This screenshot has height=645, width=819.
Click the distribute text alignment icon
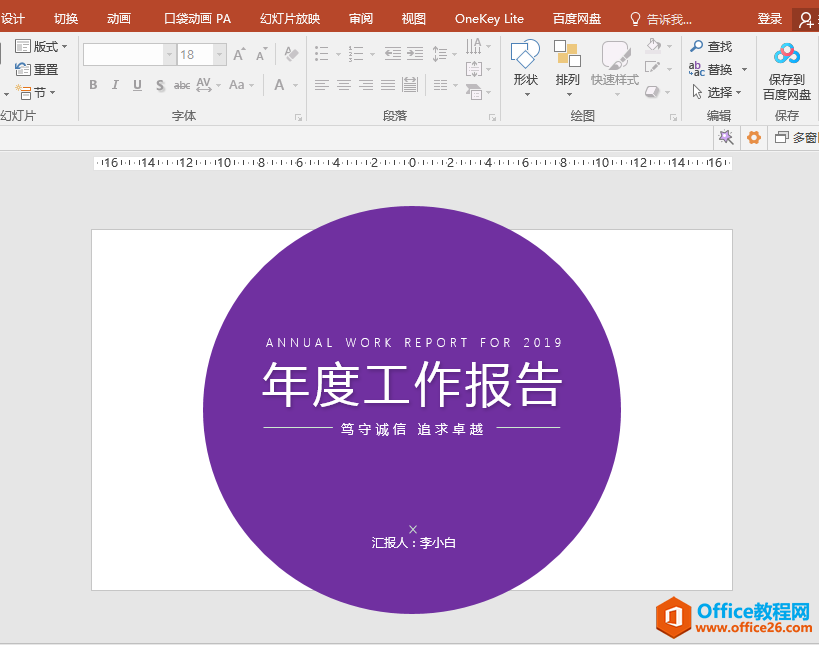(410, 85)
